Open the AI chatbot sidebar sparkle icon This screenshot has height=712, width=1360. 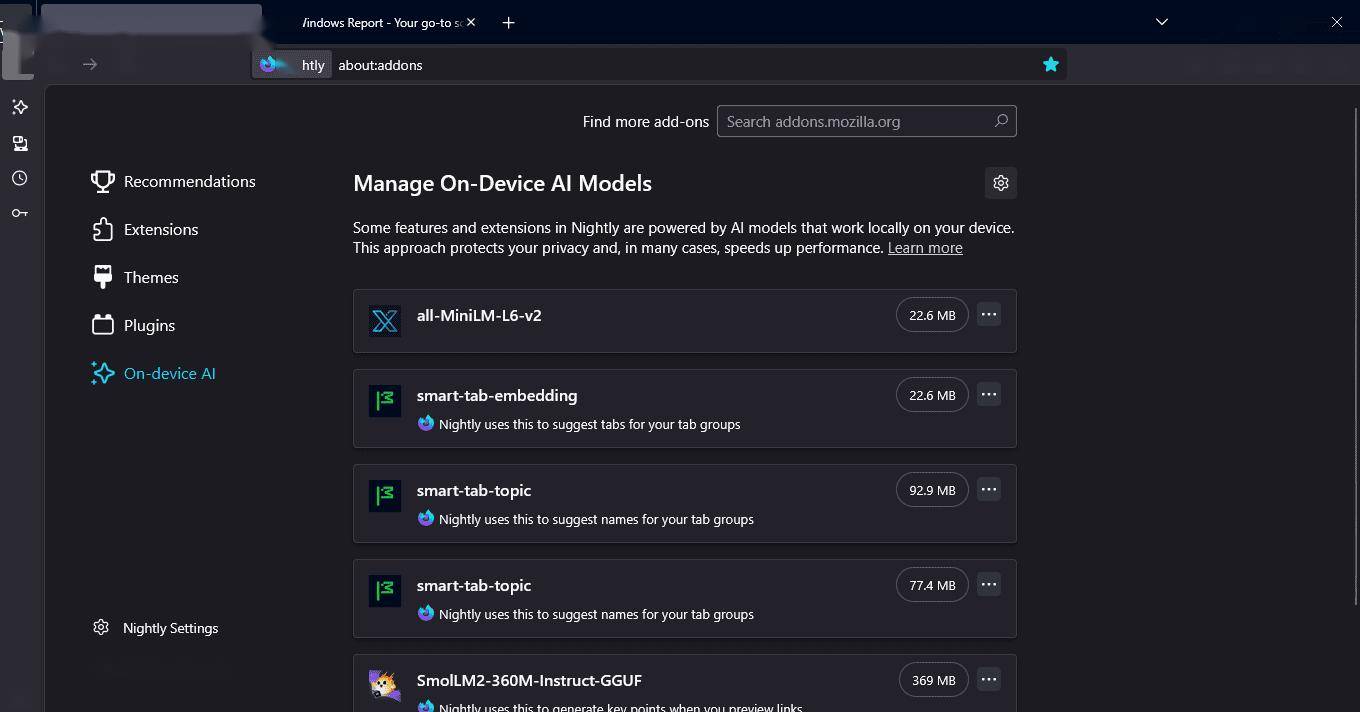coord(20,107)
